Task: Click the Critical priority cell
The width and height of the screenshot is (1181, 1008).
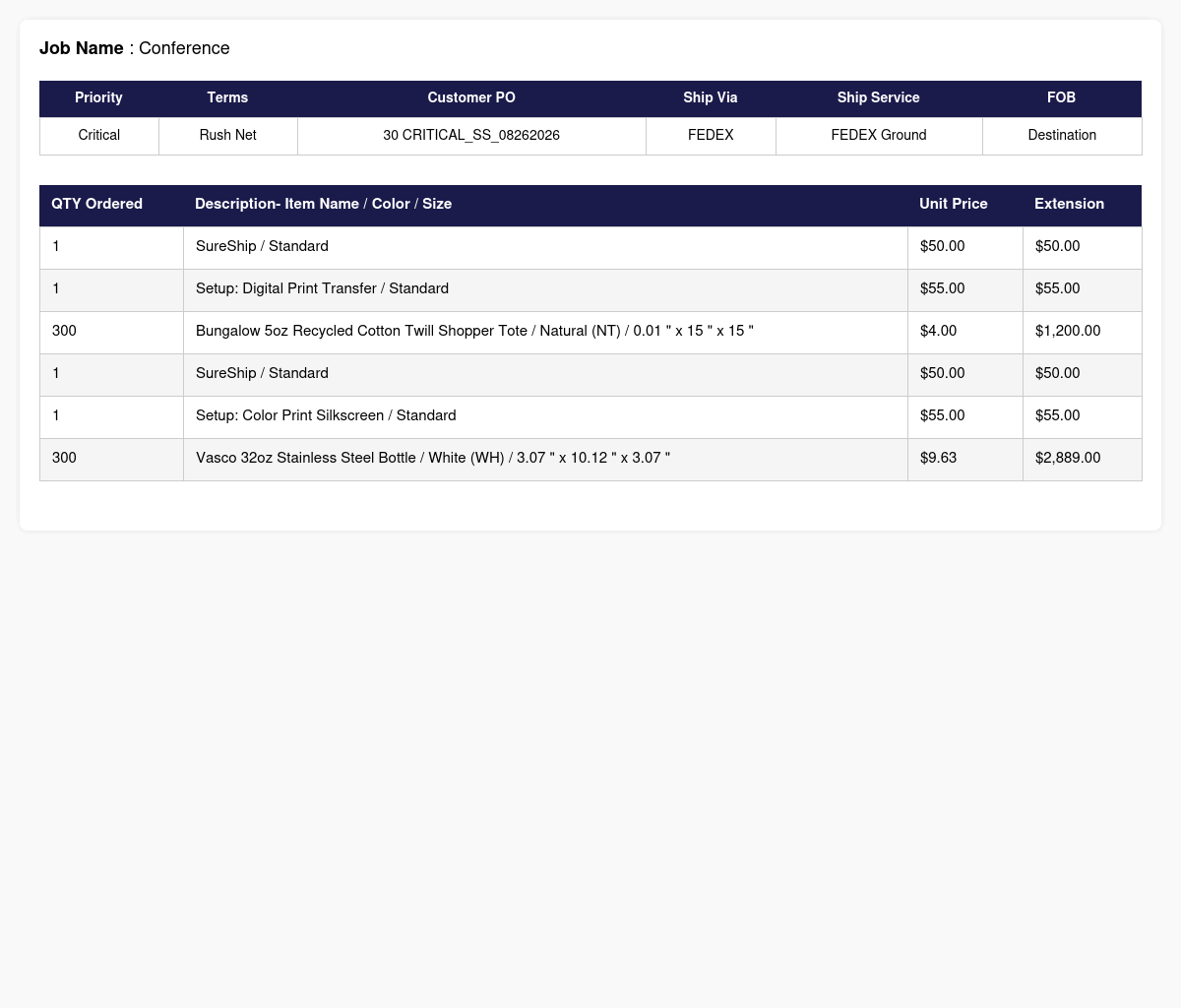Action: point(99,136)
